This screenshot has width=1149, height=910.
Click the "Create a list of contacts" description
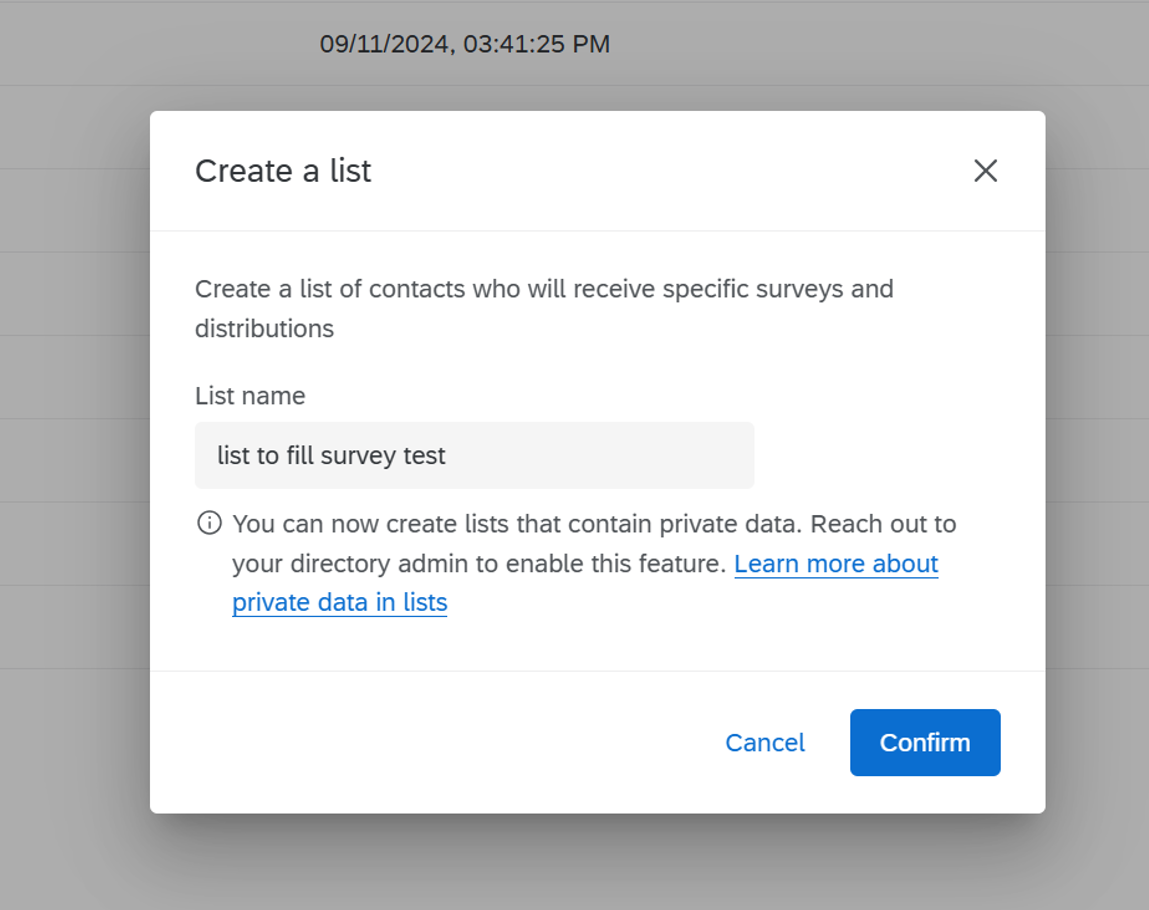click(400, 289)
